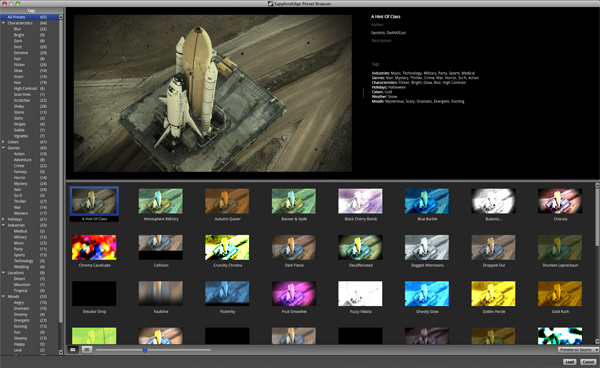Select the Bubonic preset thumbnail
600x368 pixels.
[x=494, y=201]
